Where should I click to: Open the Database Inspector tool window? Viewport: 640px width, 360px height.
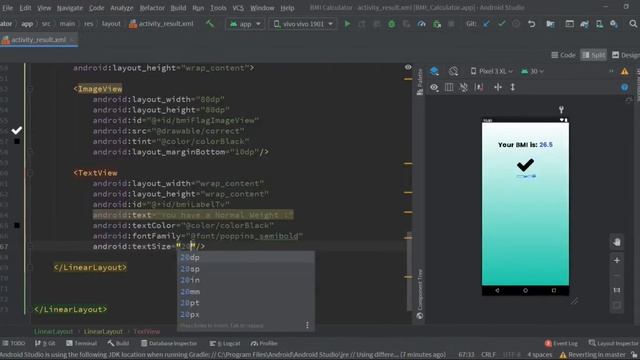point(169,343)
